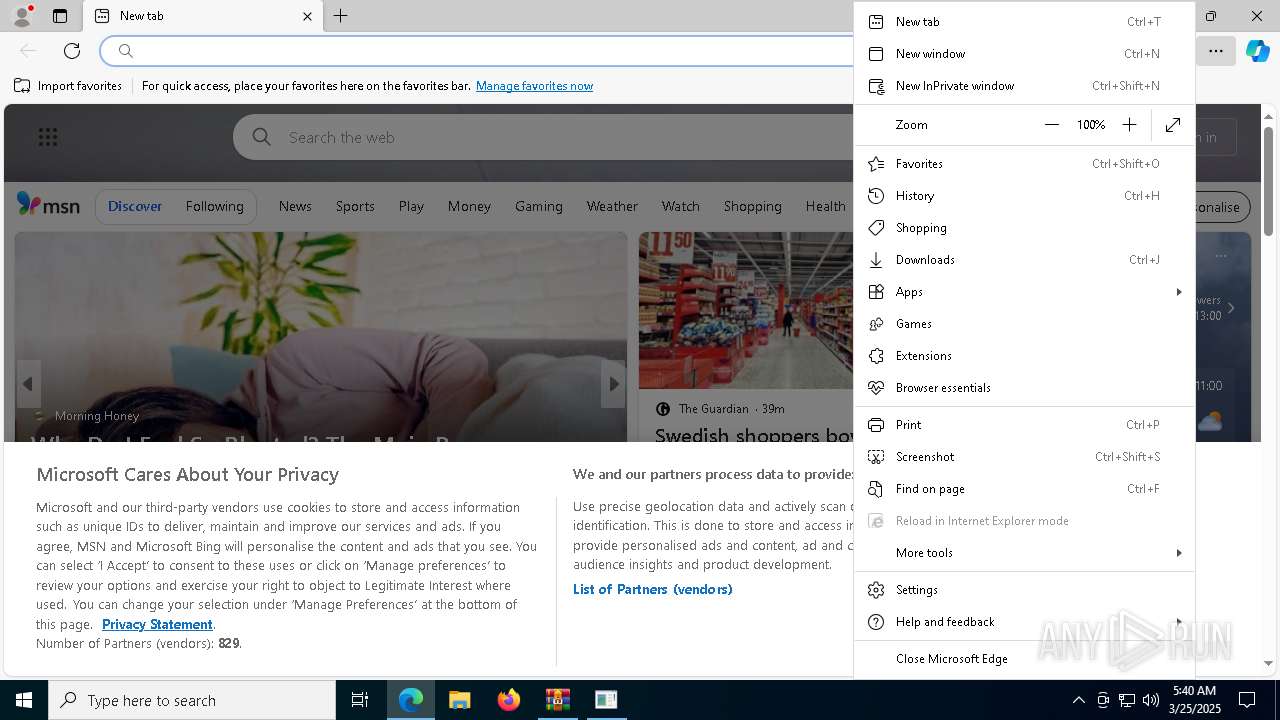Open WinRAR from taskbar
1280x720 pixels.
point(557,700)
